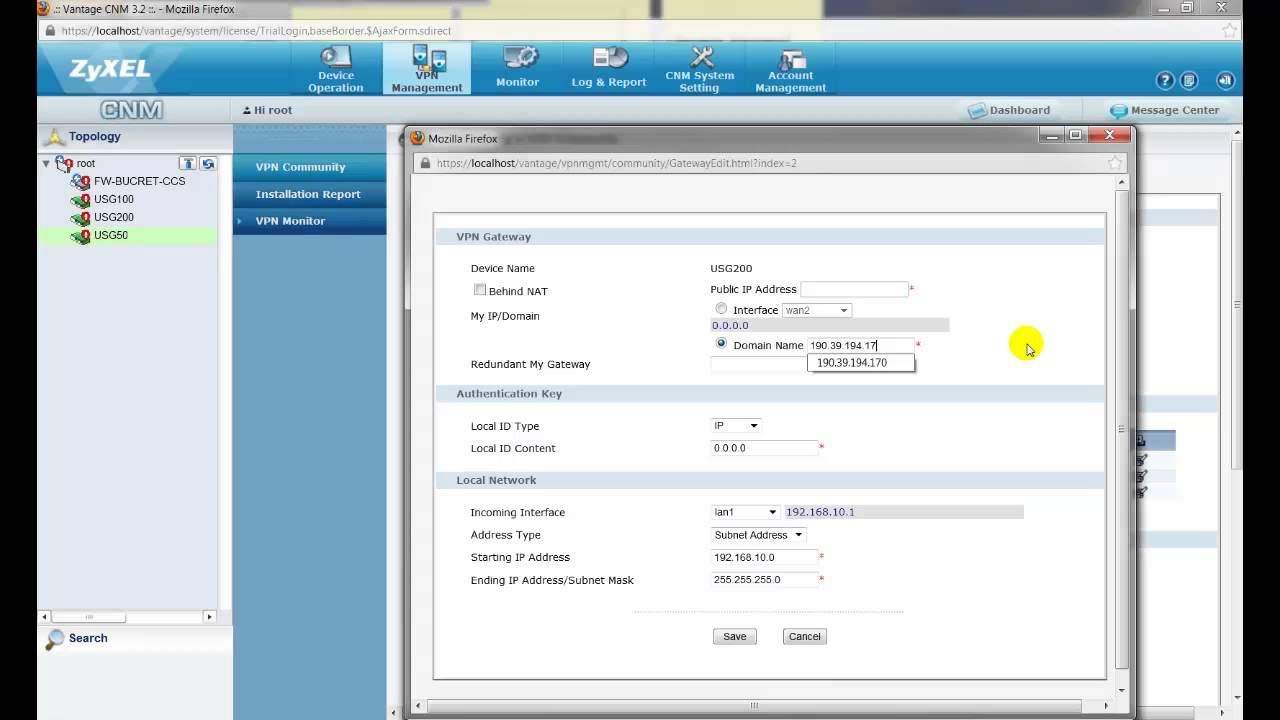1280x720 pixels.
Task: Select USG100 device in tree
Action: click(x=113, y=199)
